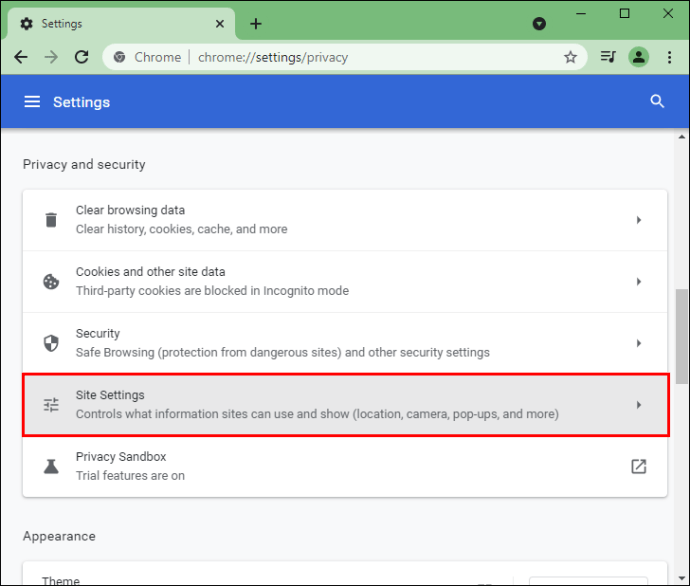The height and width of the screenshot is (586, 690).
Task: Click the Privacy and security heading
Action: [84, 165]
